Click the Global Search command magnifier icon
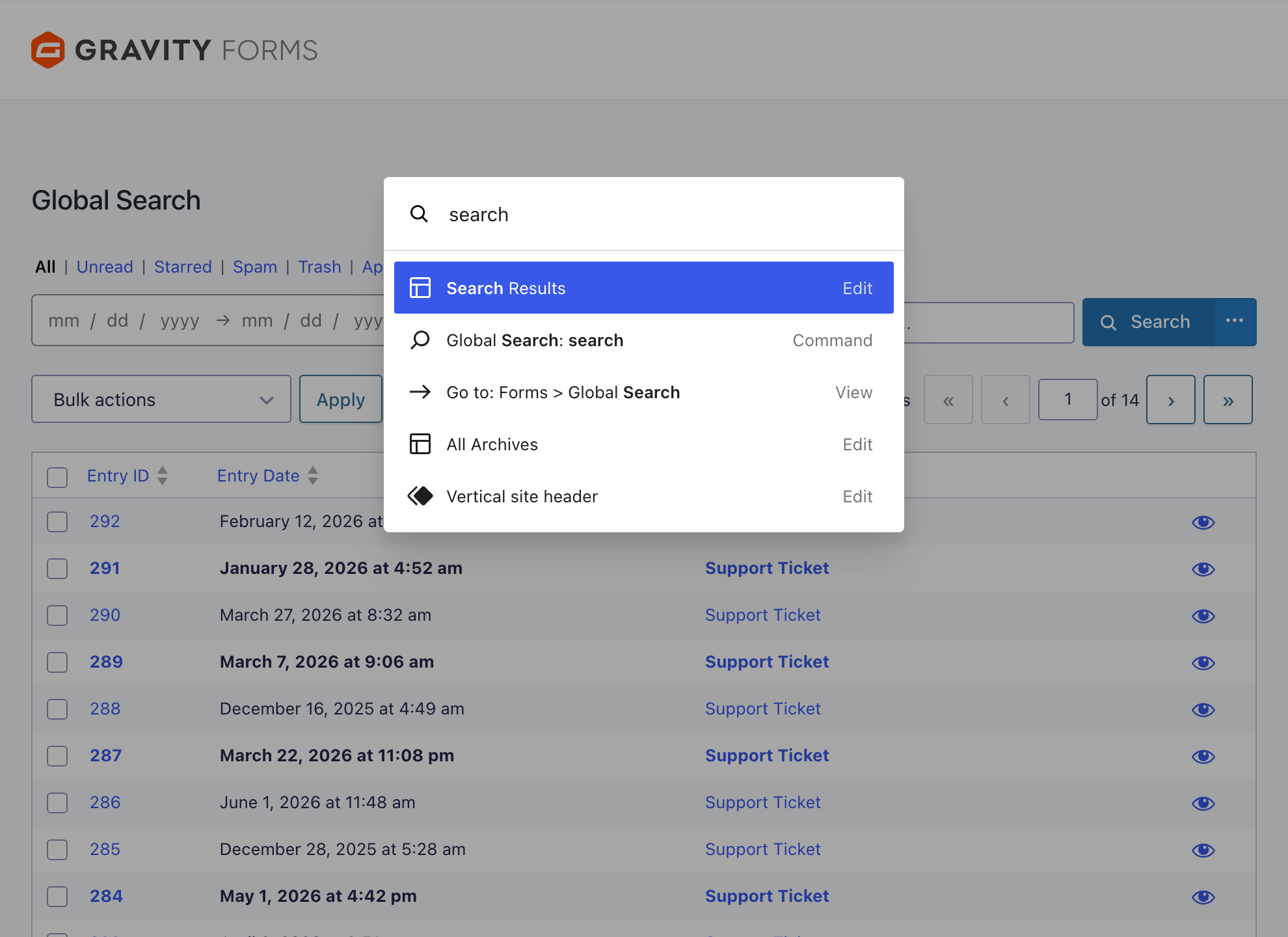 coord(420,340)
